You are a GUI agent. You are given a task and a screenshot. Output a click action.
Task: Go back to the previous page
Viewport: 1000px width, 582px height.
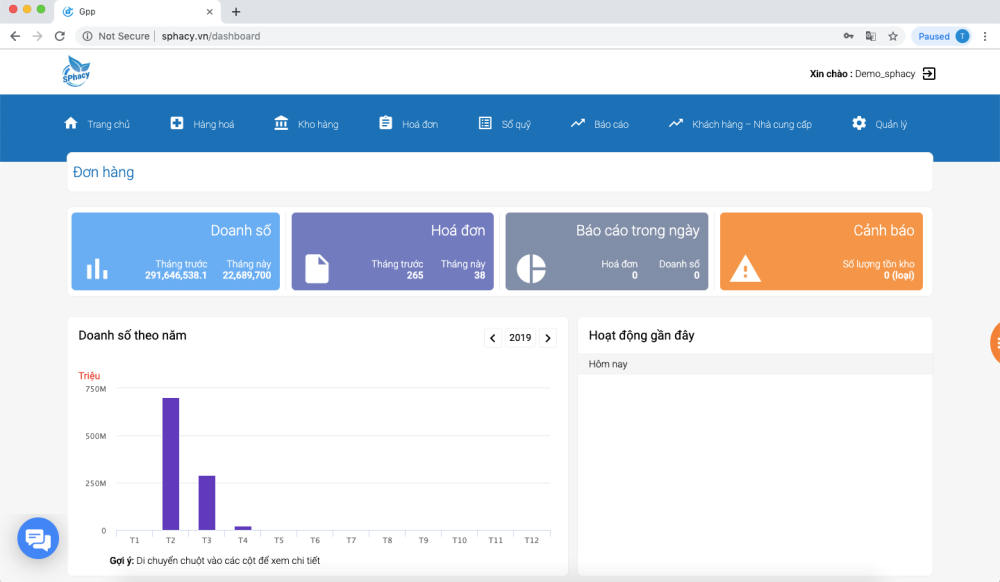(x=15, y=36)
